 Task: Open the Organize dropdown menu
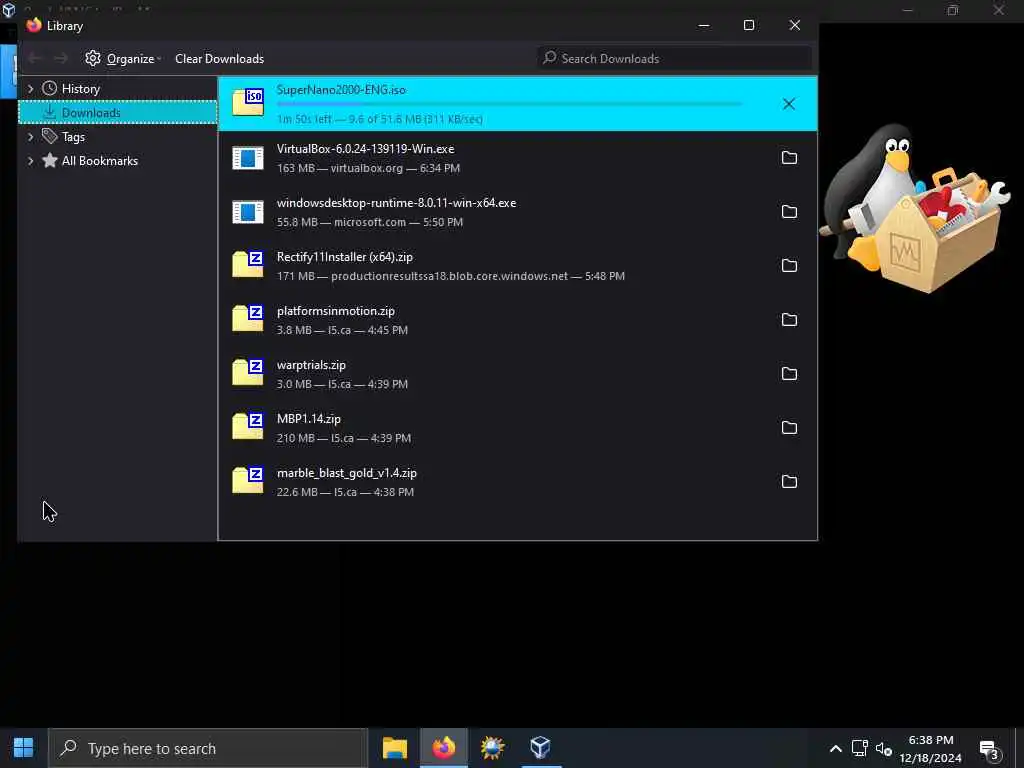123,59
